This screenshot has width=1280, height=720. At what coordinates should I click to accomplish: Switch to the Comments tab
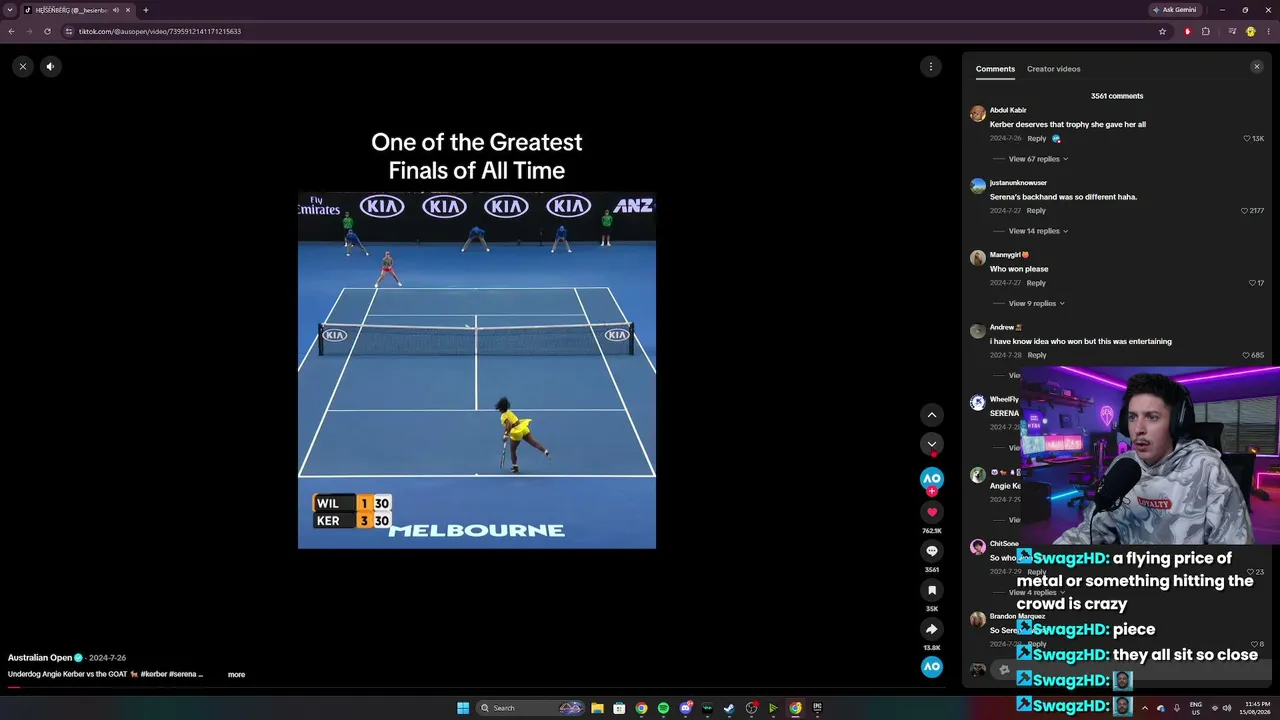(x=995, y=69)
